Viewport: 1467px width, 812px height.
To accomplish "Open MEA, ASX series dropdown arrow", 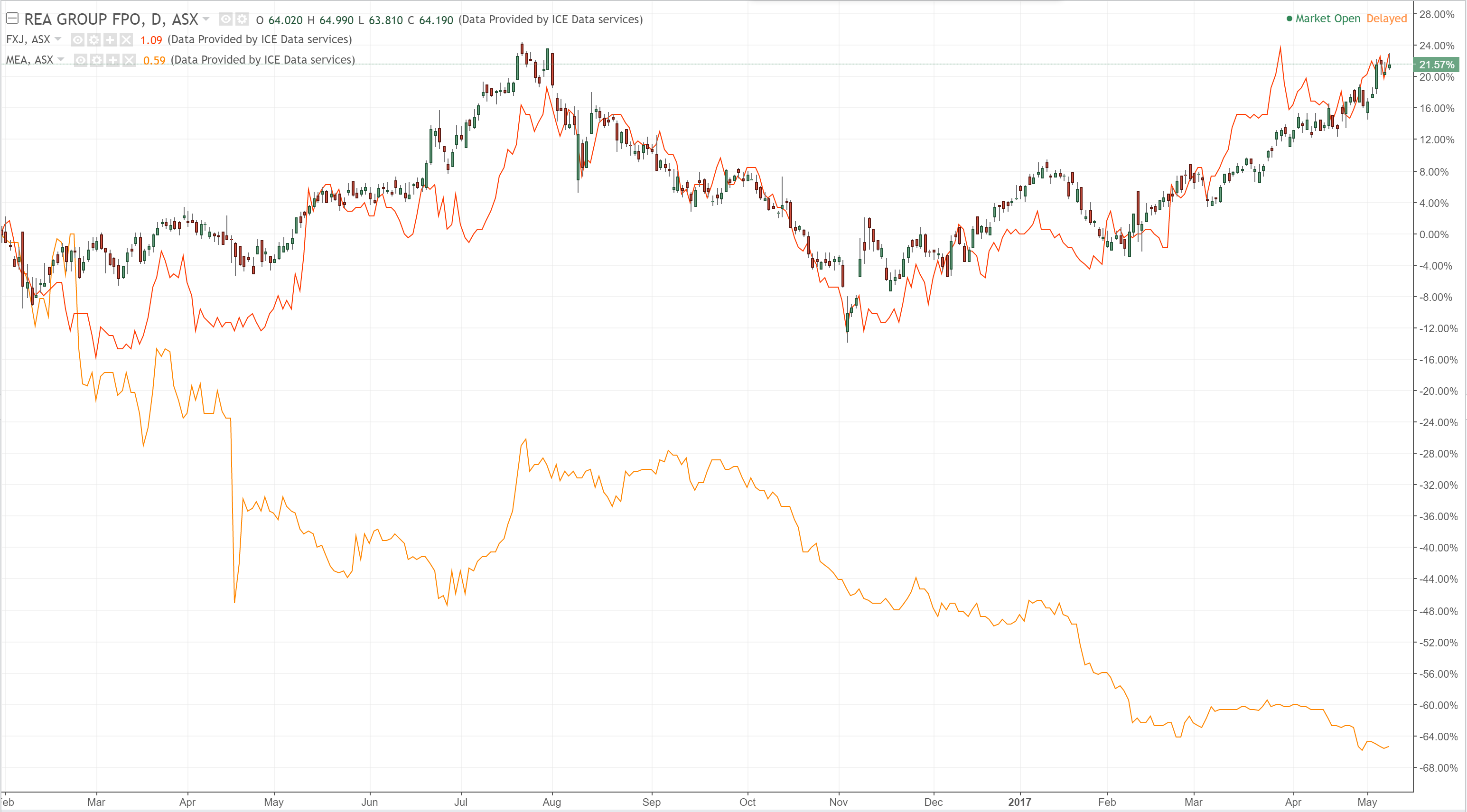I will [61, 60].
